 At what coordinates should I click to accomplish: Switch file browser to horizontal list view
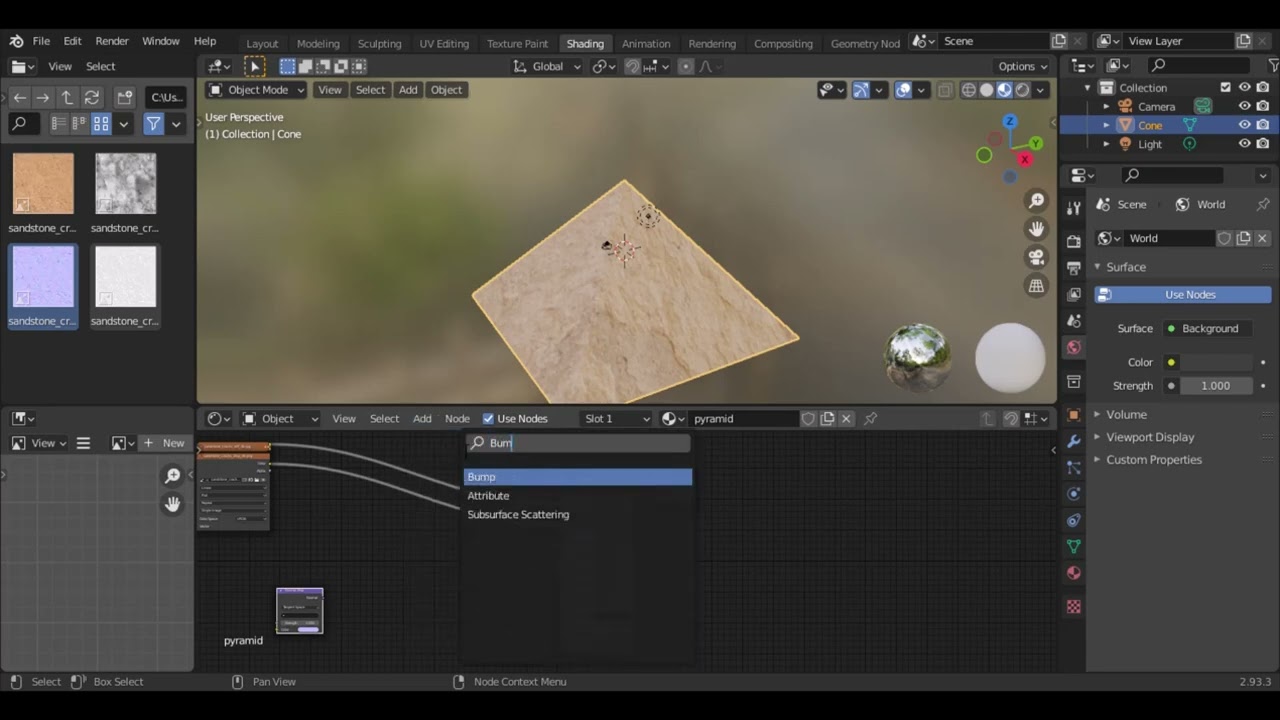click(80, 124)
